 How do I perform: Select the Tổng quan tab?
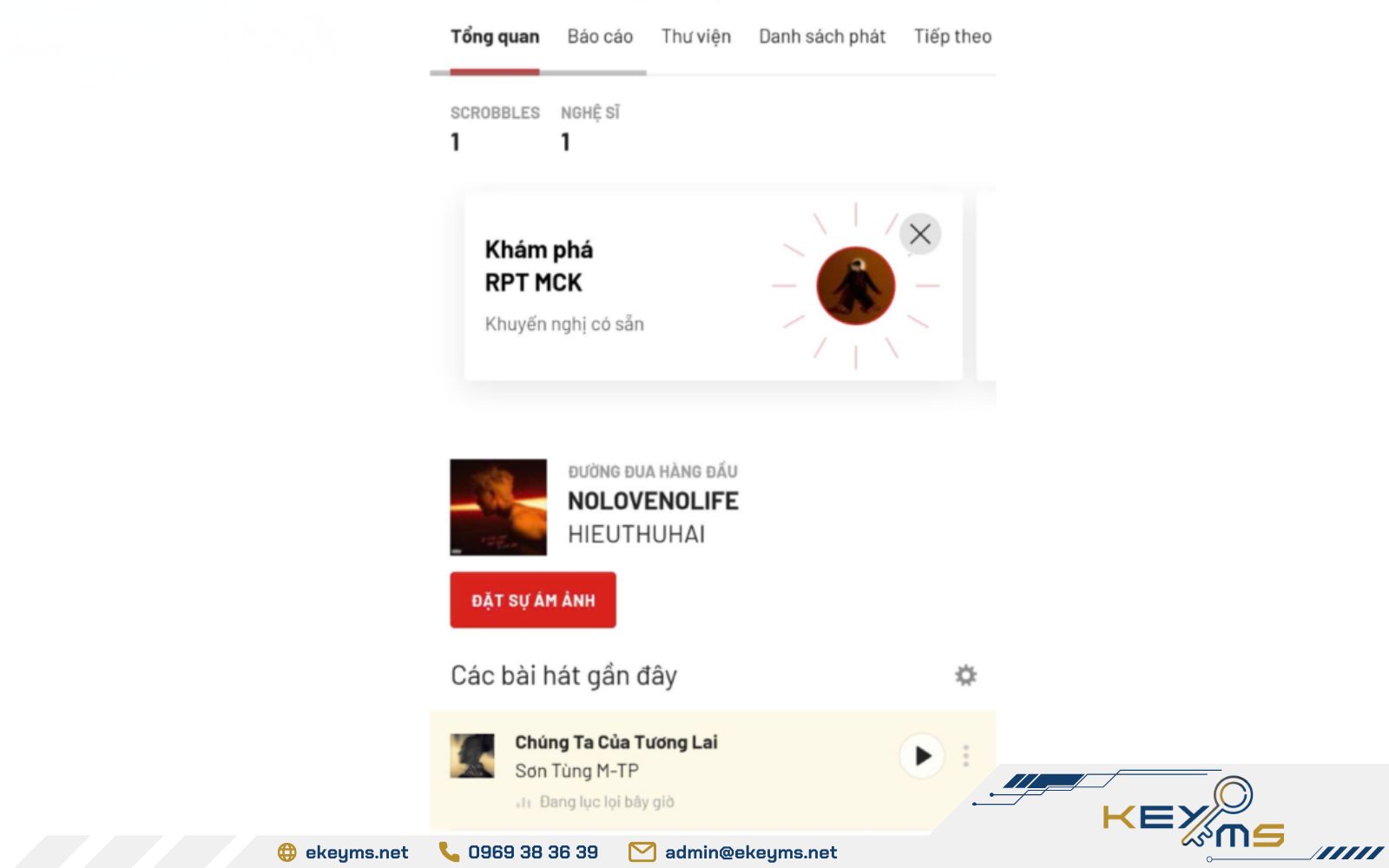click(x=495, y=36)
